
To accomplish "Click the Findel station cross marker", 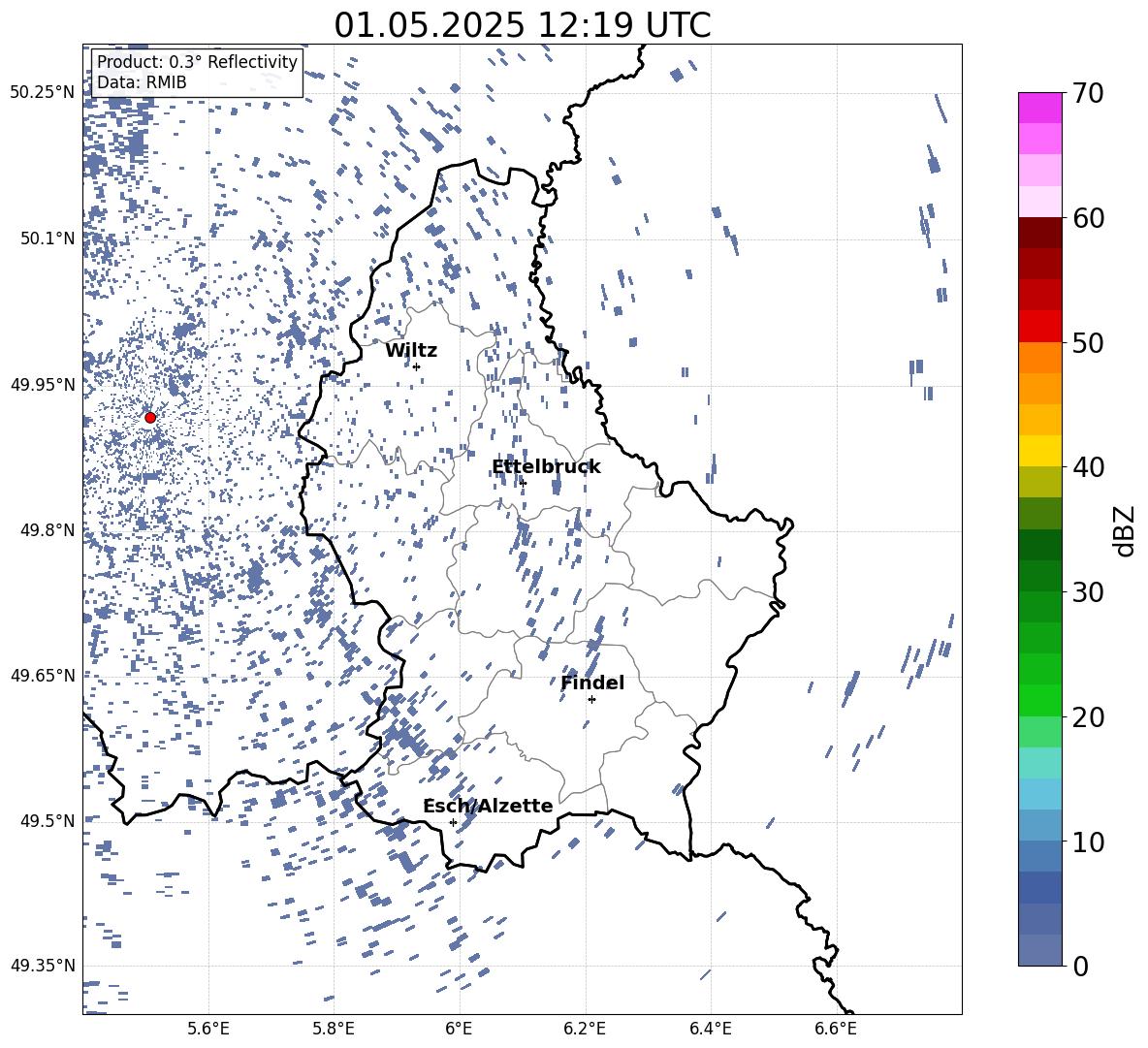I will [x=591, y=699].
